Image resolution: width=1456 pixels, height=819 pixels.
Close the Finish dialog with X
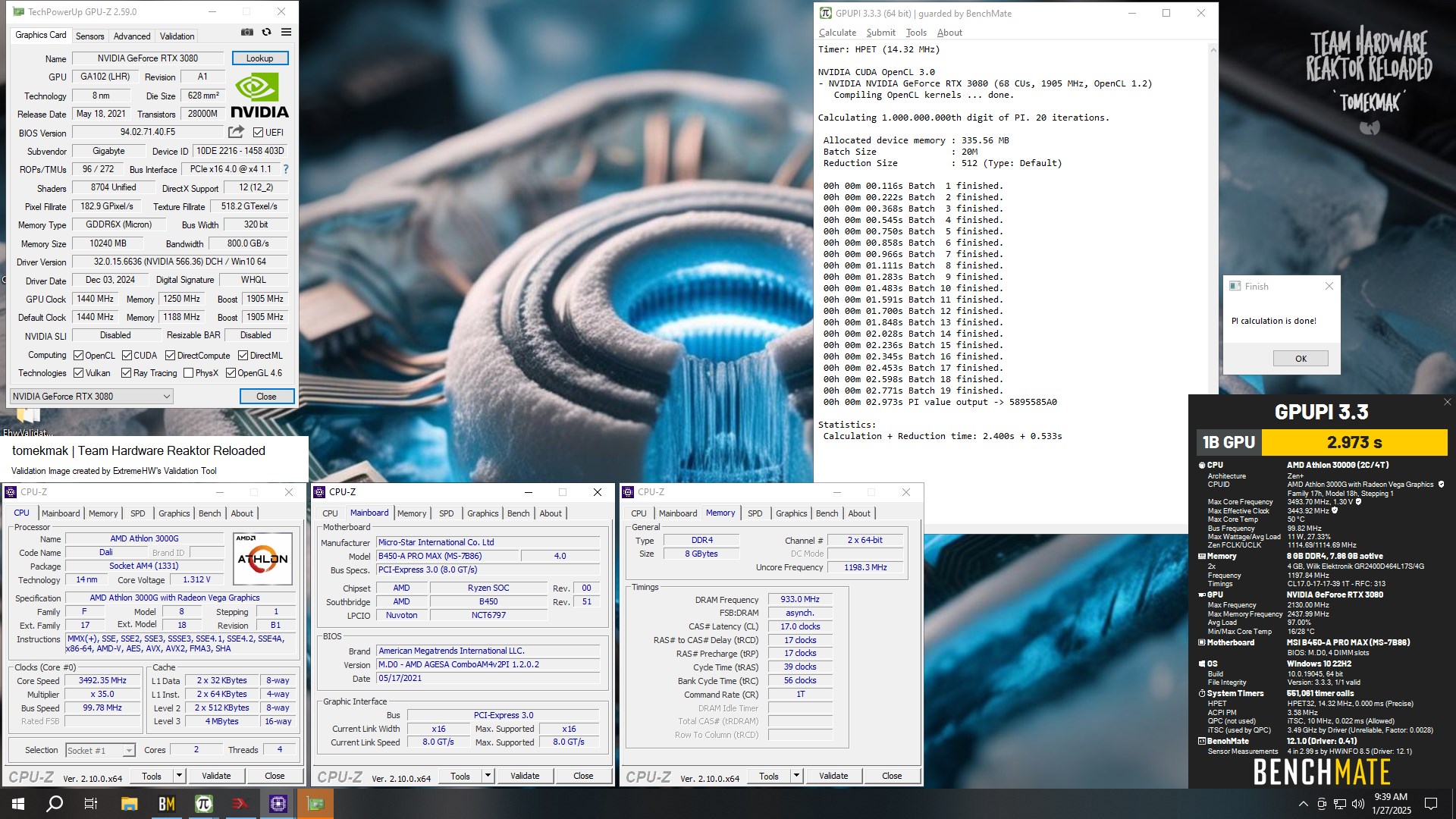(1329, 286)
